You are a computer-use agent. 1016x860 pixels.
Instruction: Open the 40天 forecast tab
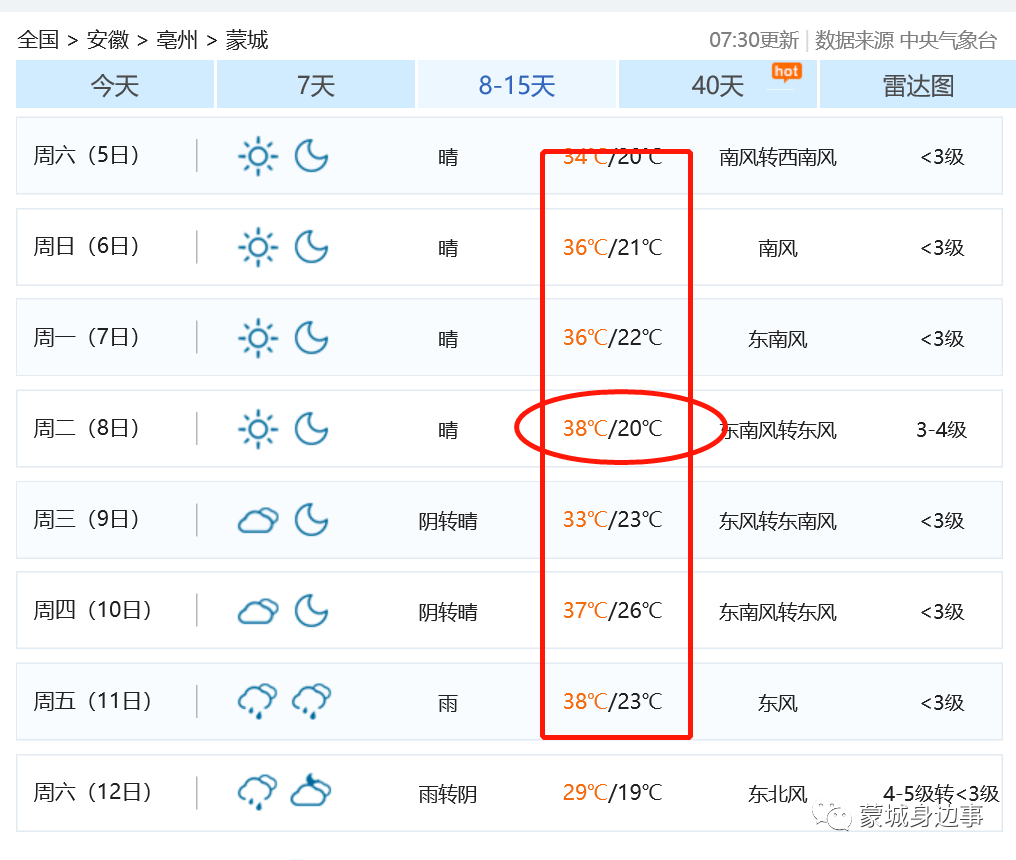pyautogui.click(x=718, y=85)
